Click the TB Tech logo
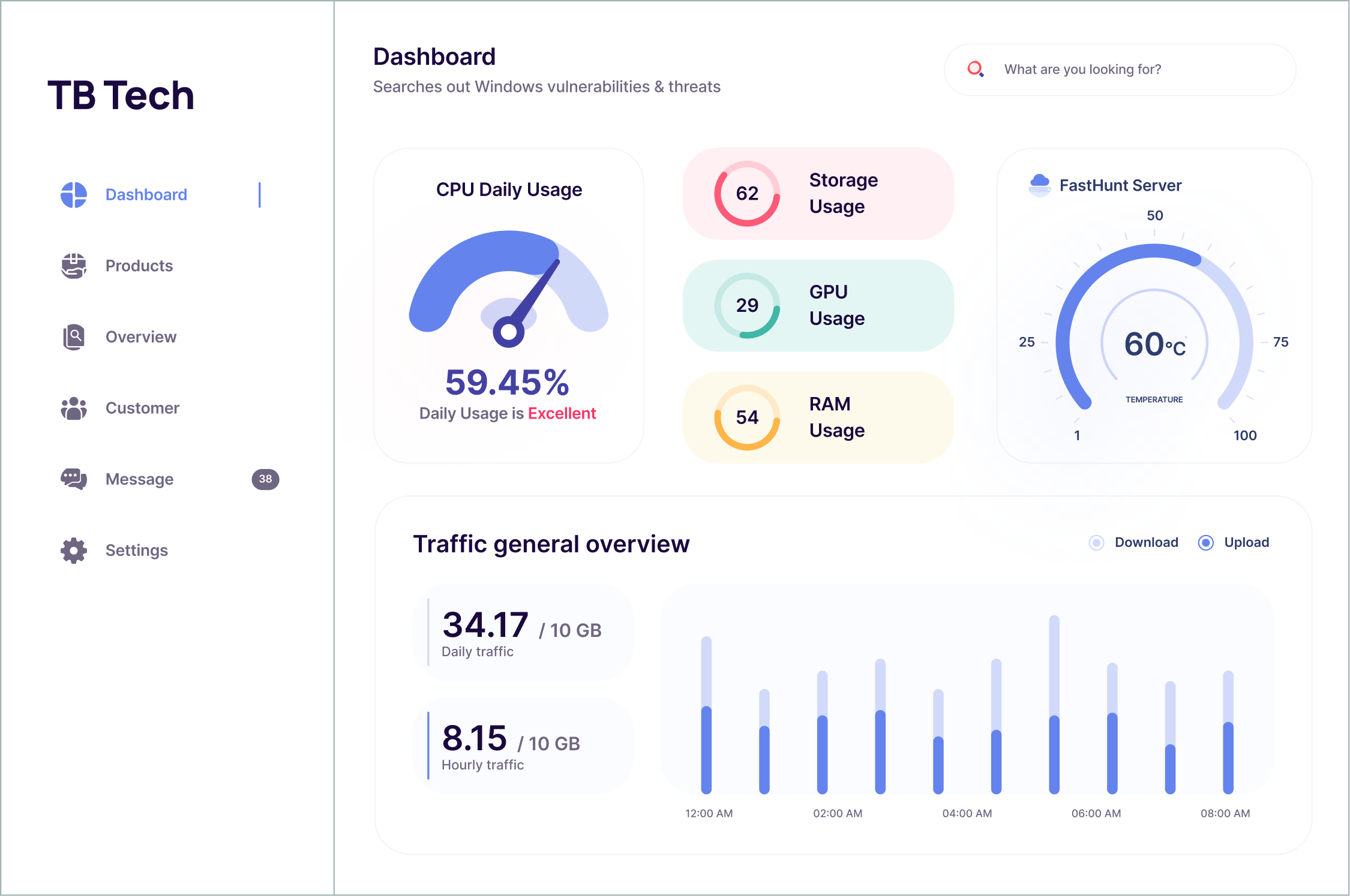The width and height of the screenshot is (1350, 896). (121, 95)
